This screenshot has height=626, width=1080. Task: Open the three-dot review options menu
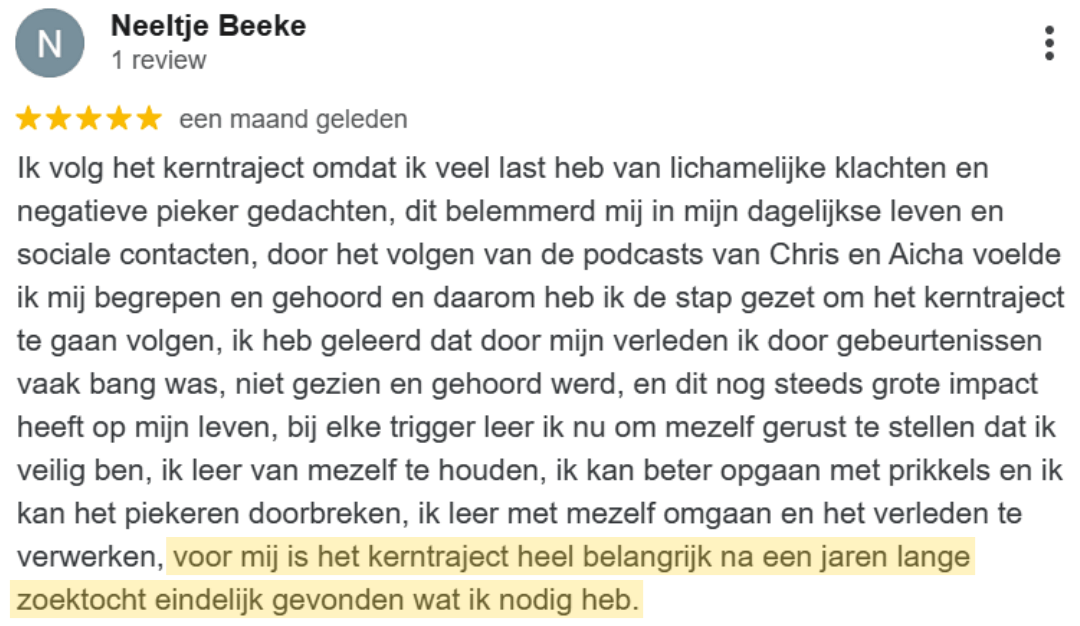tap(1049, 44)
